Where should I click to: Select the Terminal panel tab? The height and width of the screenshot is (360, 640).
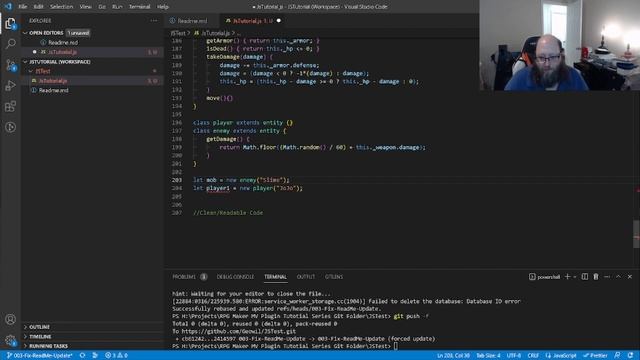coord(276,277)
